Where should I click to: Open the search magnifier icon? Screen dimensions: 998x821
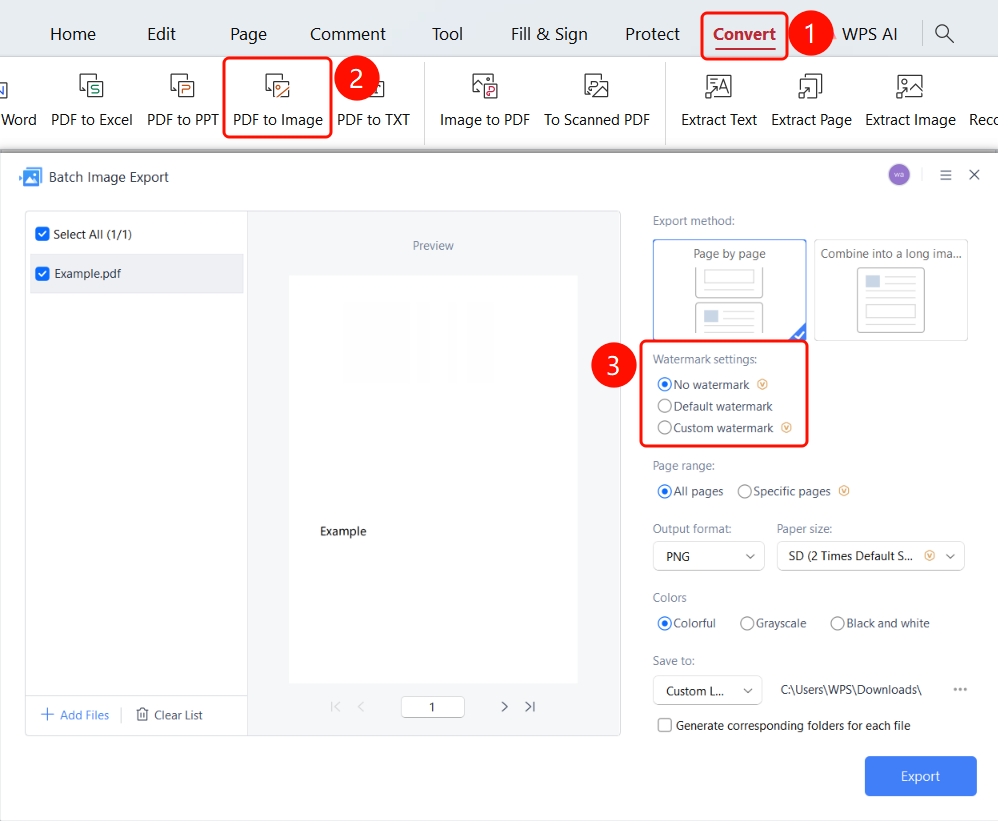(x=944, y=34)
